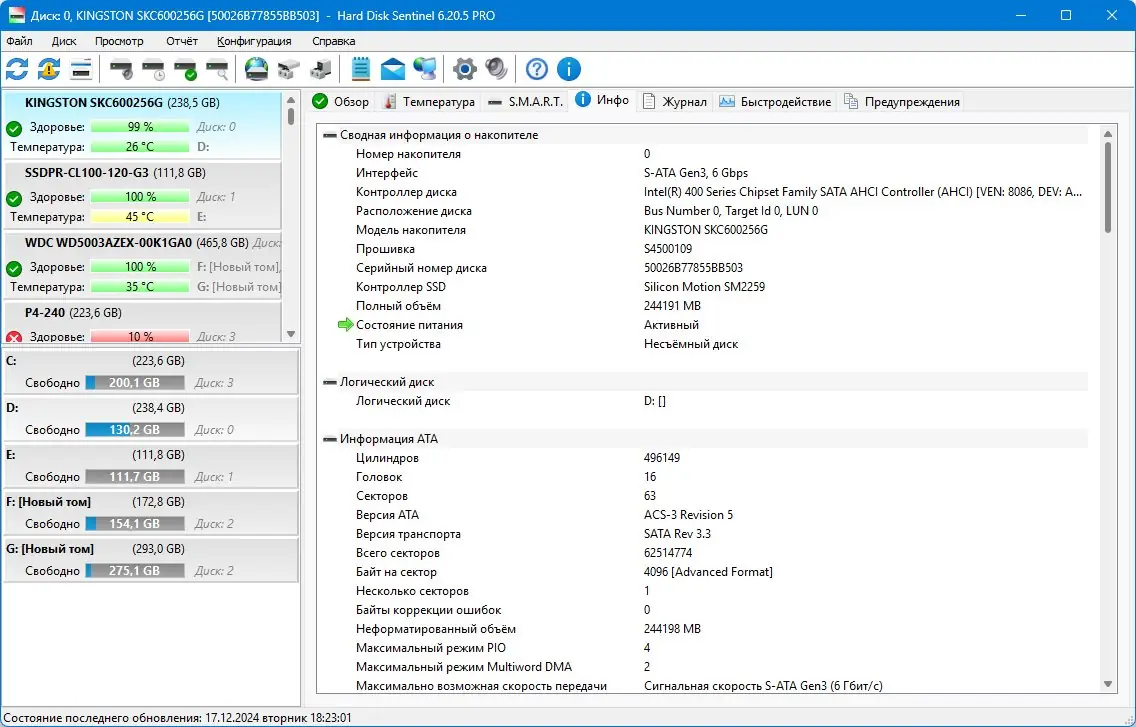This screenshot has height=727, width=1136.
Task: Click the D: 130,2 GB free space bar
Action: coord(135,430)
